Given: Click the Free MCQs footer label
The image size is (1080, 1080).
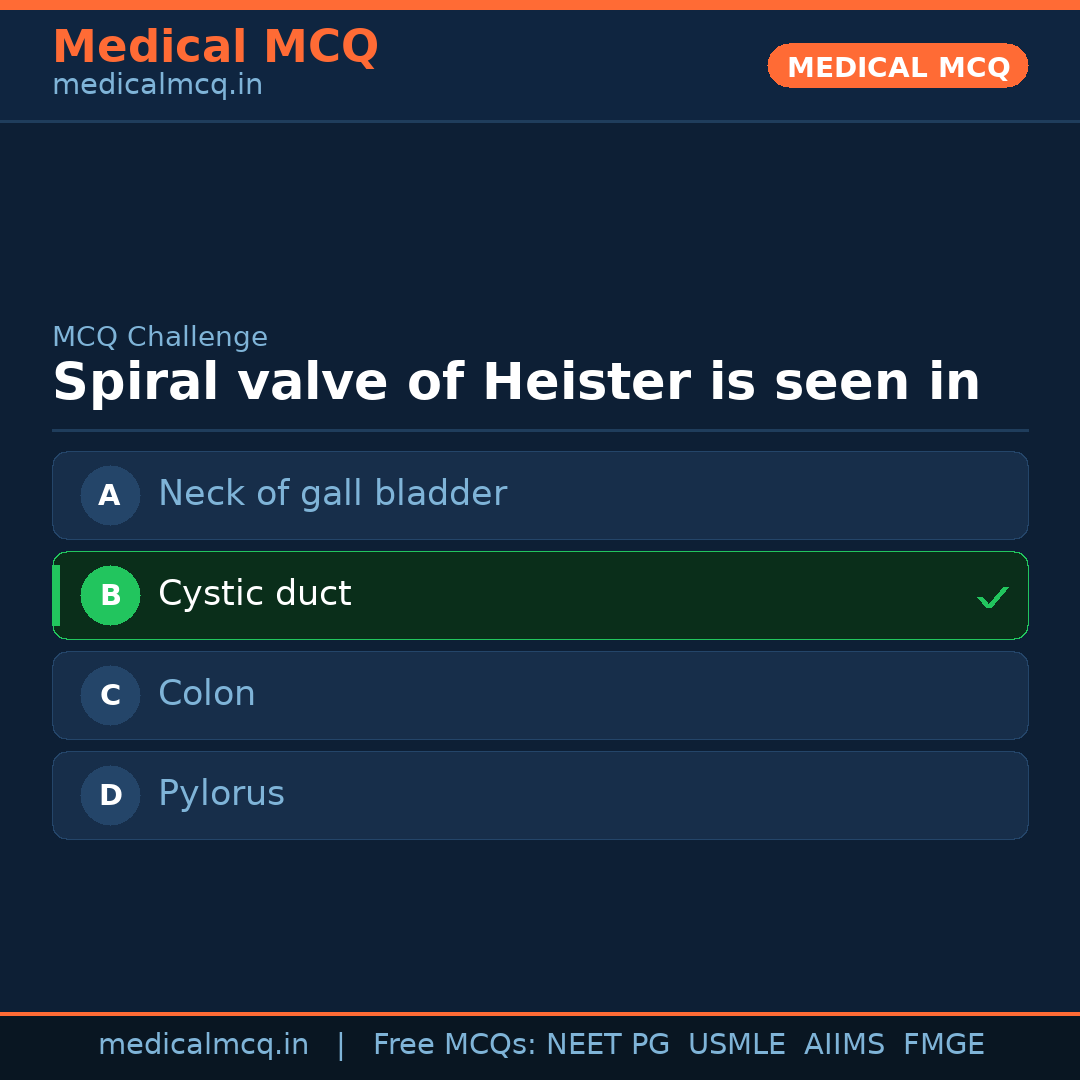Looking at the screenshot, I should pos(454,1045).
